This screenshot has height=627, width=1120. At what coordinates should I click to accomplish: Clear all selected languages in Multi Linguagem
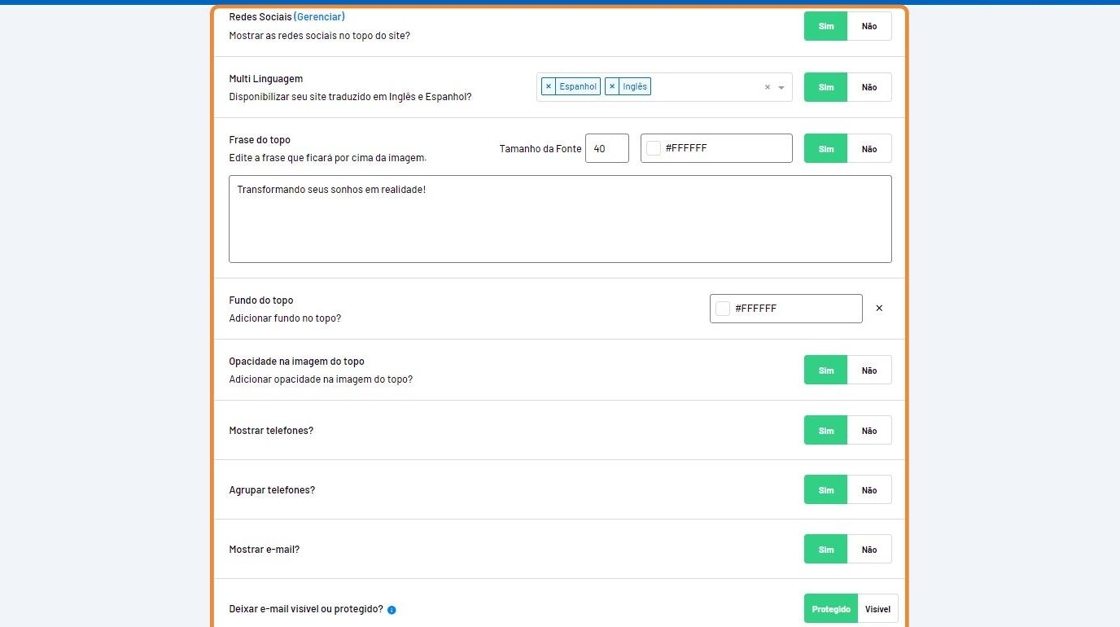tap(767, 88)
